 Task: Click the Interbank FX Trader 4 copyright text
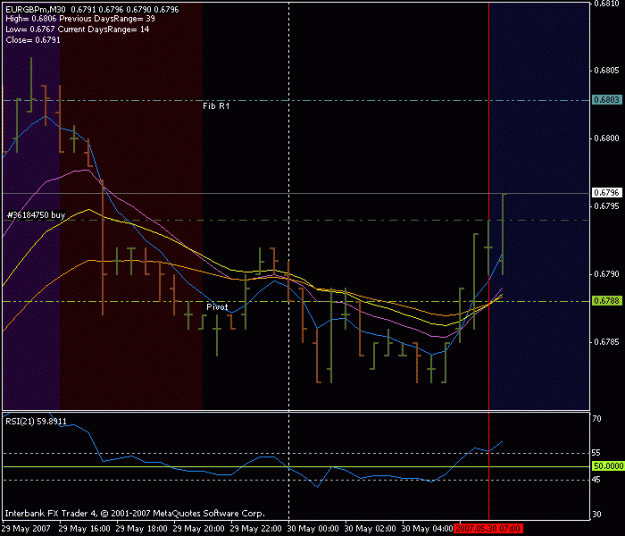(x=135, y=513)
